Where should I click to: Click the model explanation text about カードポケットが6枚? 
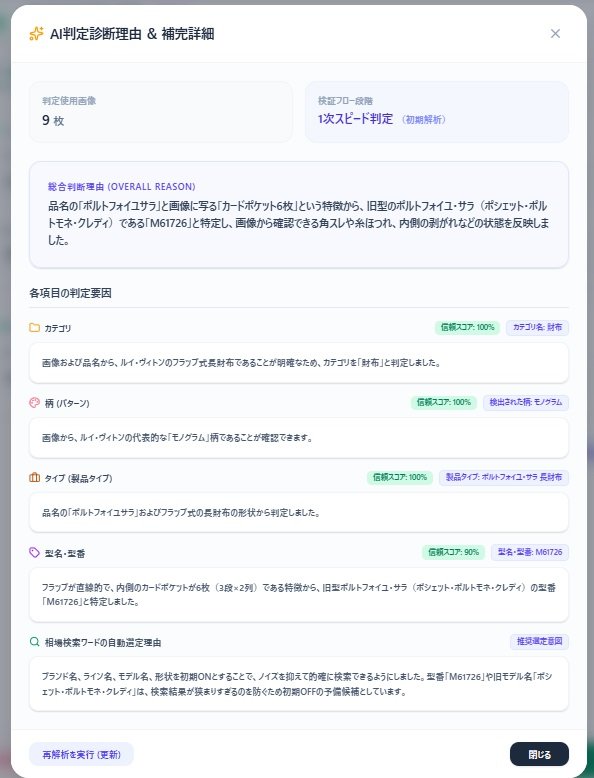(299, 595)
